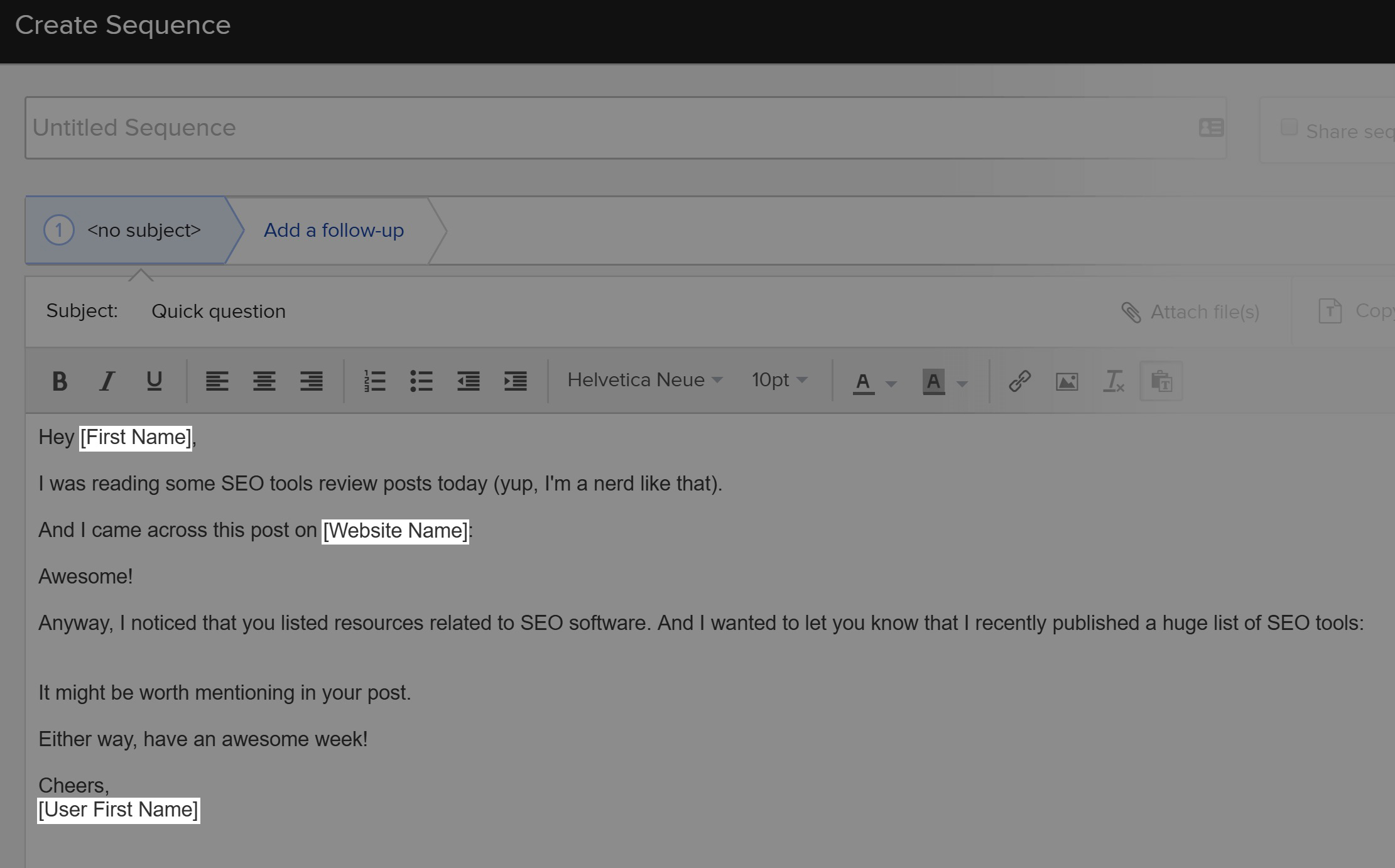Click the 'Cheers,' line
Screen dimensions: 1395x868
click(x=73, y=786)
